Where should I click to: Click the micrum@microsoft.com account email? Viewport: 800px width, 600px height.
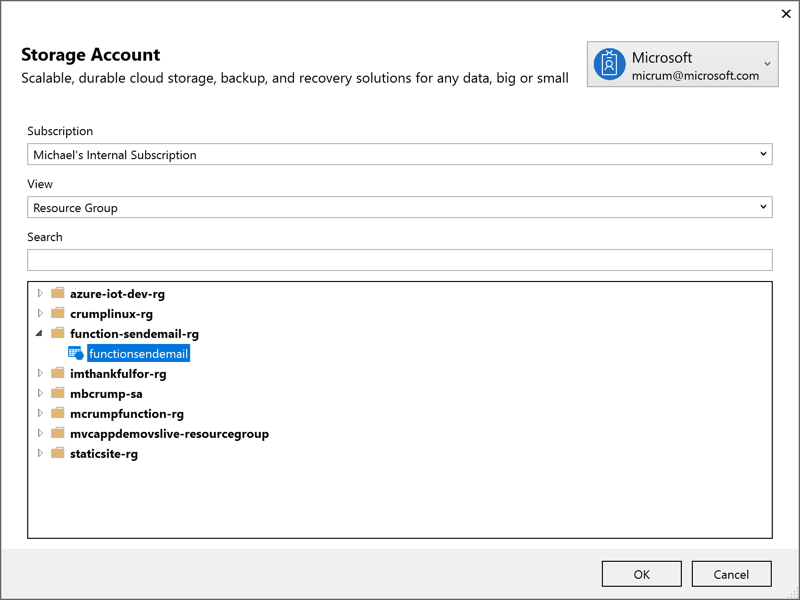695,76
